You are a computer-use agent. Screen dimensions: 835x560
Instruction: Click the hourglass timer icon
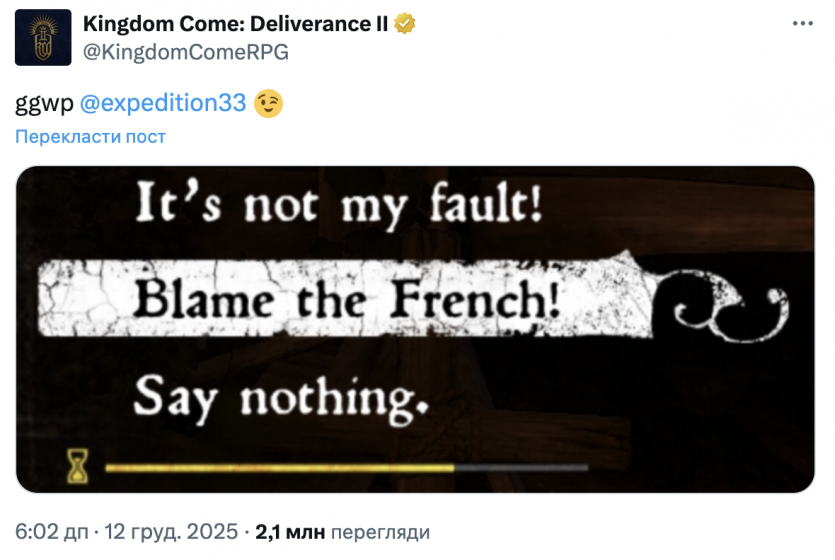78,464
